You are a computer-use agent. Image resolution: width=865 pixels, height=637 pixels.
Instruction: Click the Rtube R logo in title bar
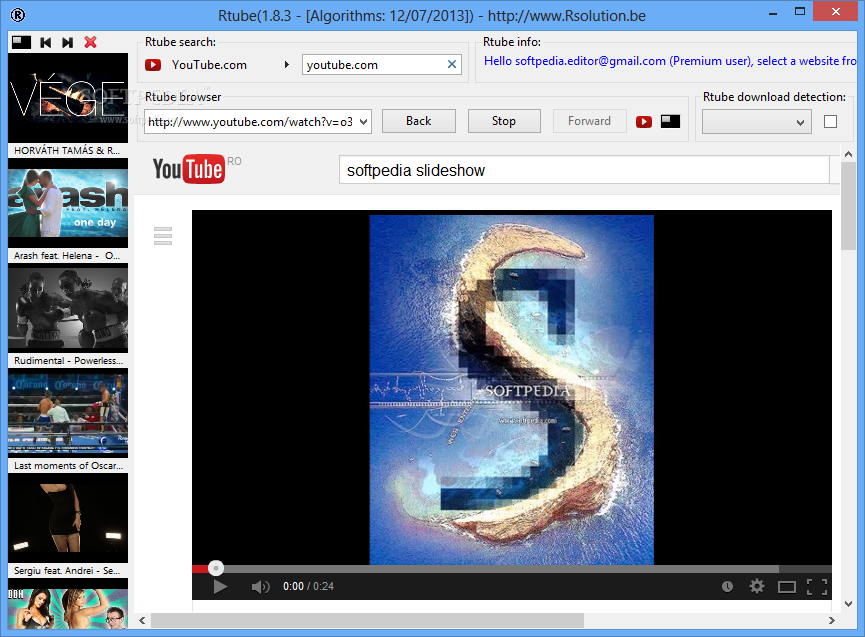tap(18, 15)
